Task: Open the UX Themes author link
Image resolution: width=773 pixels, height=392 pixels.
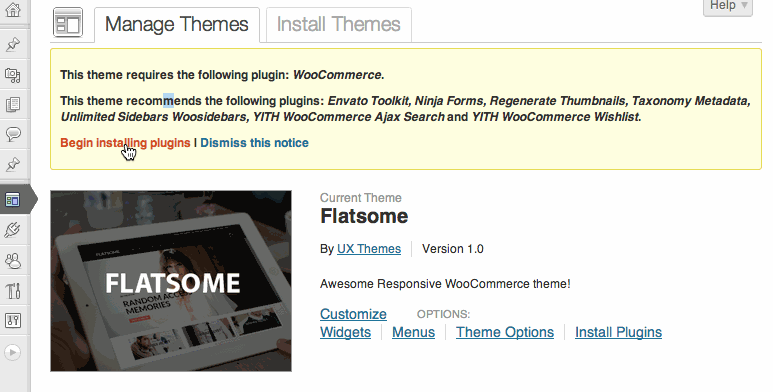Action: [x=369, y=249]
